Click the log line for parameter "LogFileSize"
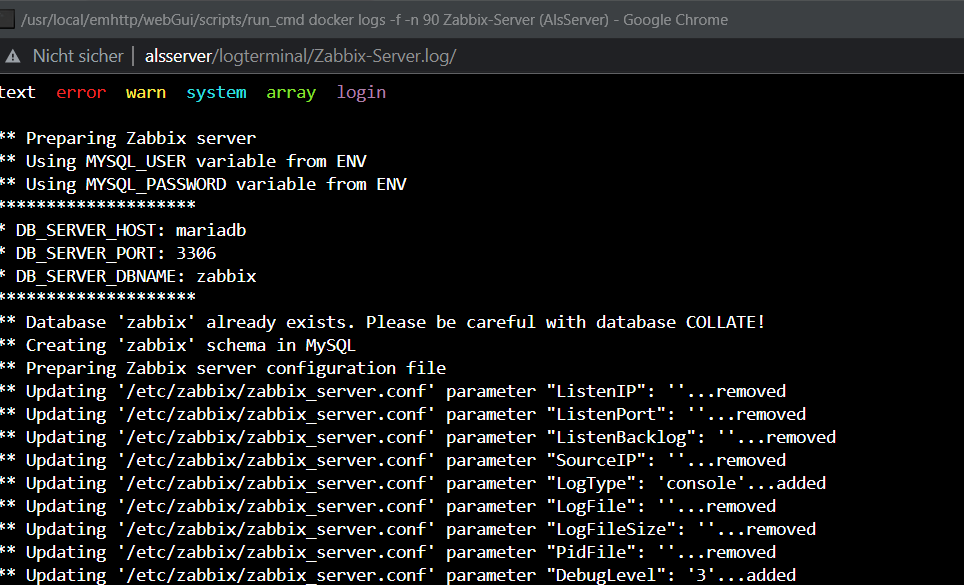Viewport: 964px width, 585px height. [x=408, y=530]
